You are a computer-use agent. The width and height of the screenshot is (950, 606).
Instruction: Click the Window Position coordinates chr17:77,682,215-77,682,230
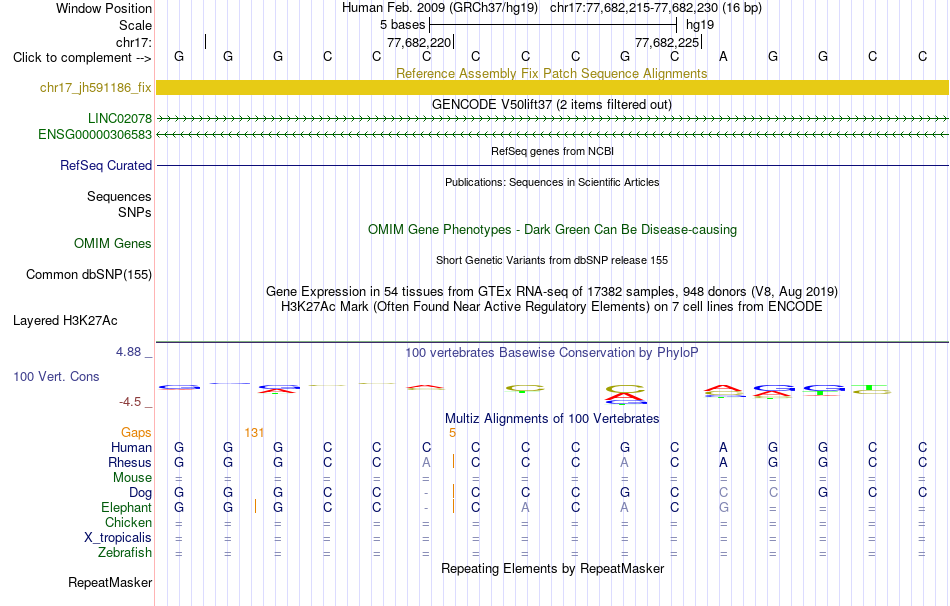click(x=634, y=8)
